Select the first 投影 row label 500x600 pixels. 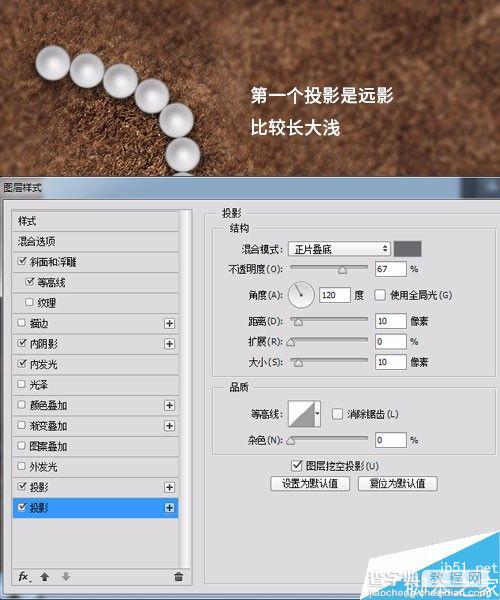click(x=39, y=488)
